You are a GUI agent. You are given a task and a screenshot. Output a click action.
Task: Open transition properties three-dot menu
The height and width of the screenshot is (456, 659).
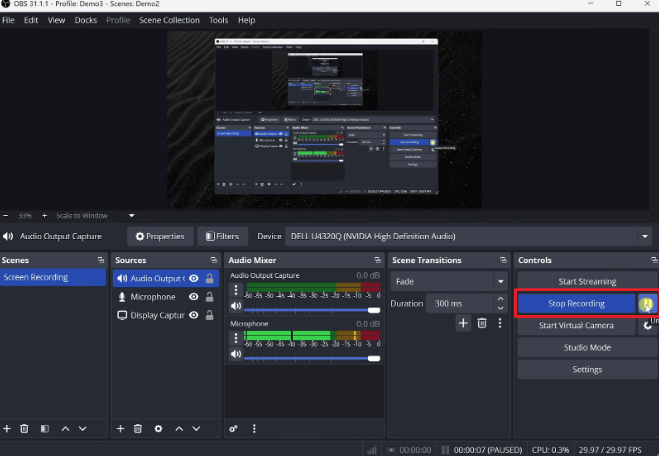[500, 323]
